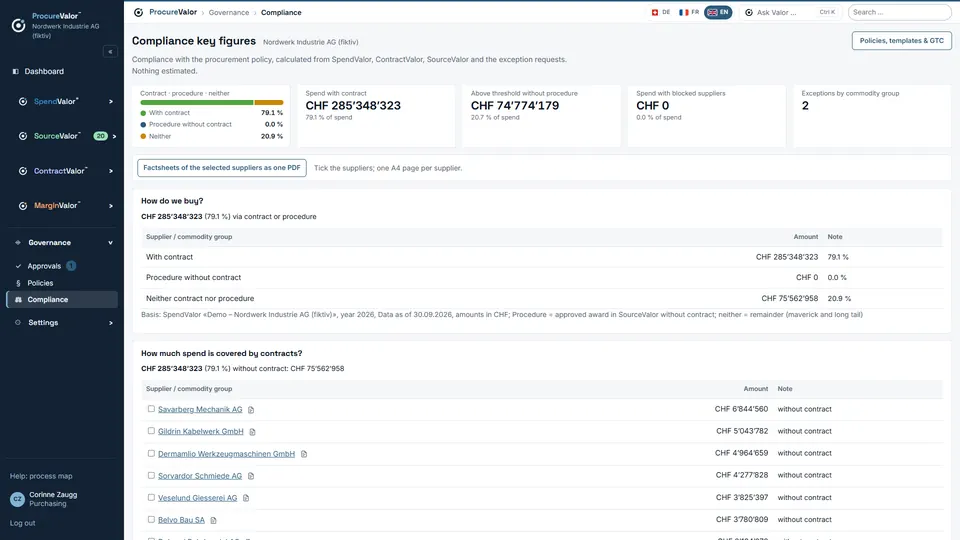960x540 pixels.
Task: Click the factsheet icon beside Veselund Giesserei AG
Action: point(246,498)
